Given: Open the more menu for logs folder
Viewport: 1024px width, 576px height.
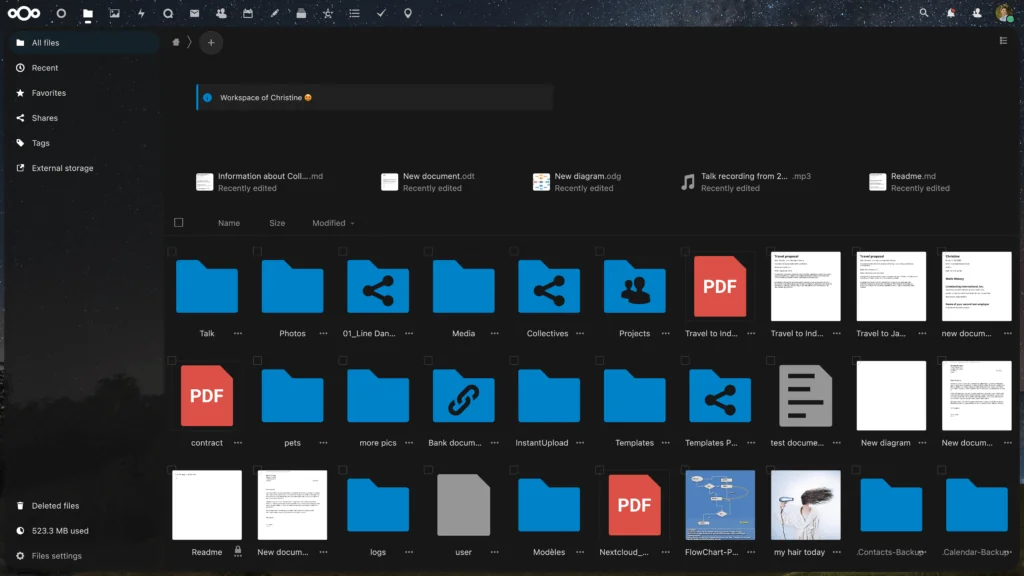Looking at the screenshot, I should coord(409,552).
